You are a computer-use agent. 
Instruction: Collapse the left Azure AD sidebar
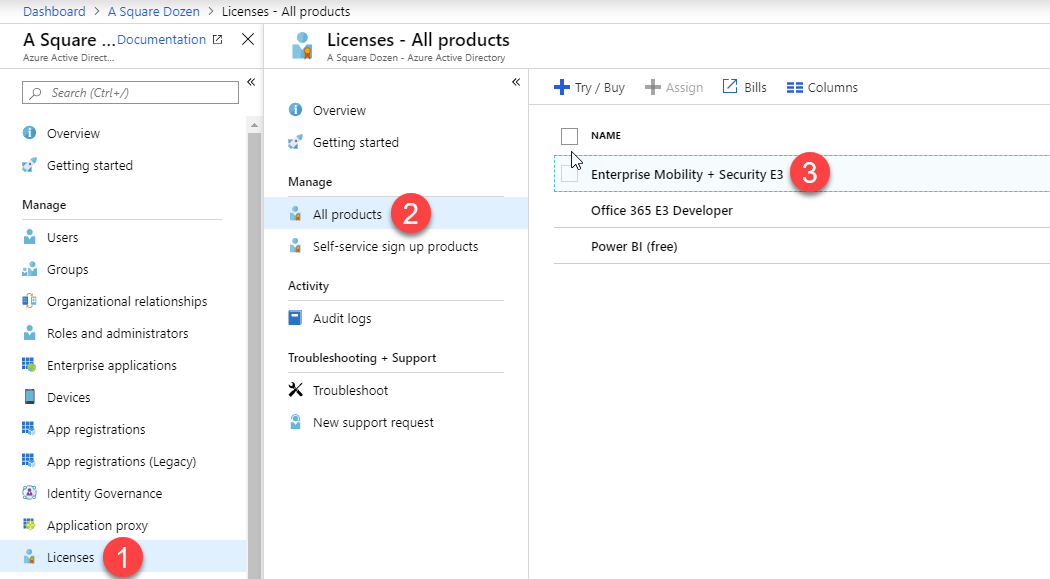pos(251,81)
